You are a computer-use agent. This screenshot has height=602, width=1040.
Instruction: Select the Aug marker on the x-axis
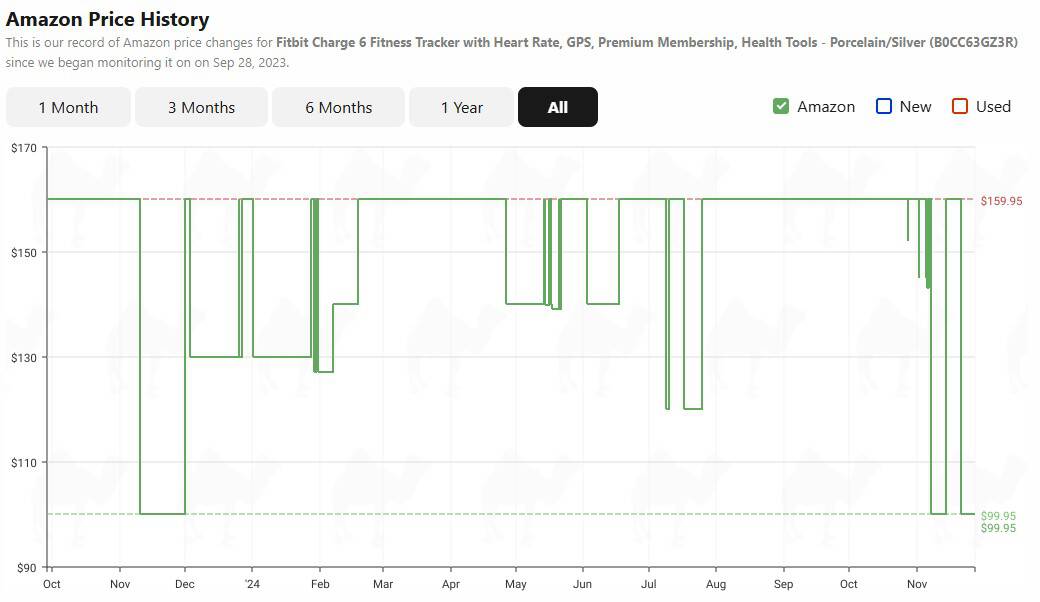tap(716, 584)
